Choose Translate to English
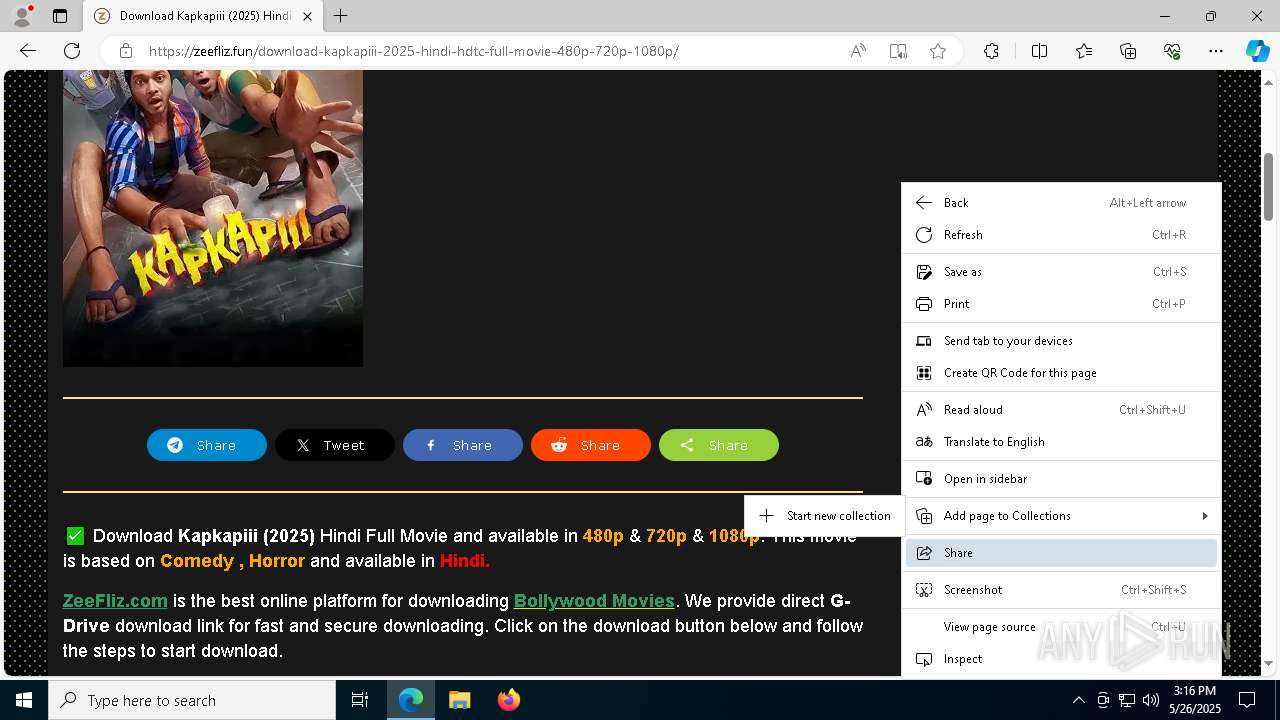Image resolution: width=1280 pixels, height=720 pixels. pyautogui.click(x=1061, y=442)
